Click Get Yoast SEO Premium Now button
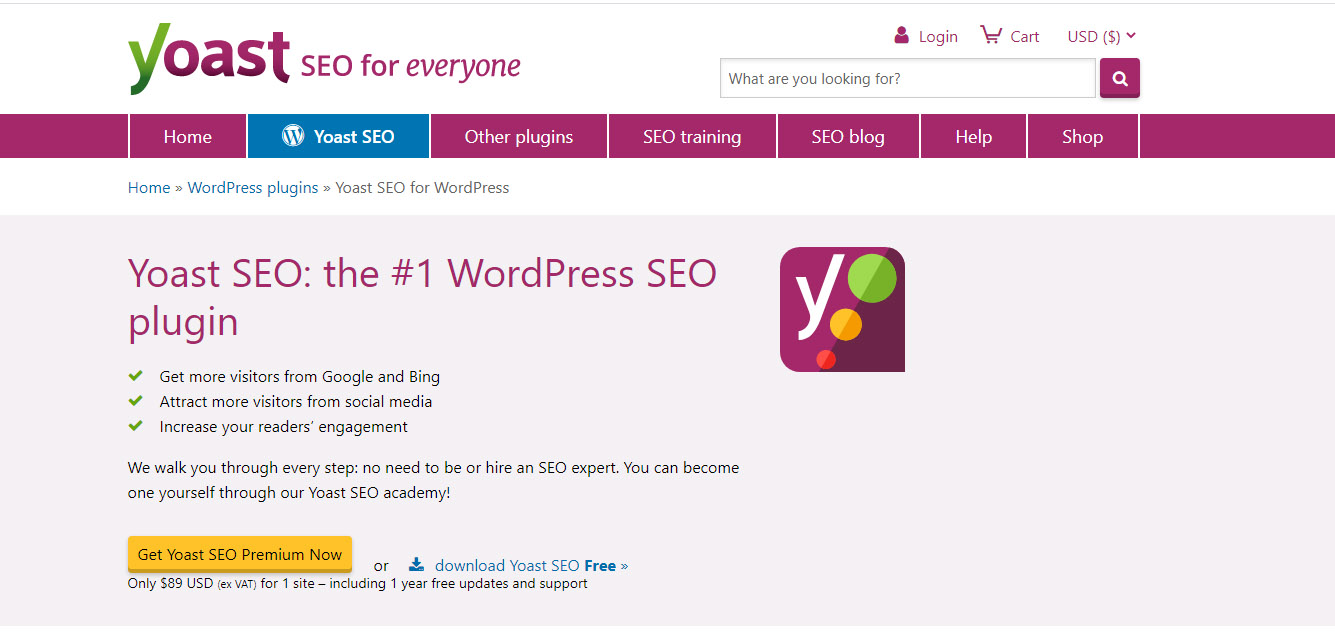Image resolution: width=1335 pixels, height=639 pixels. pyautogui.click(x=240, y=554)
